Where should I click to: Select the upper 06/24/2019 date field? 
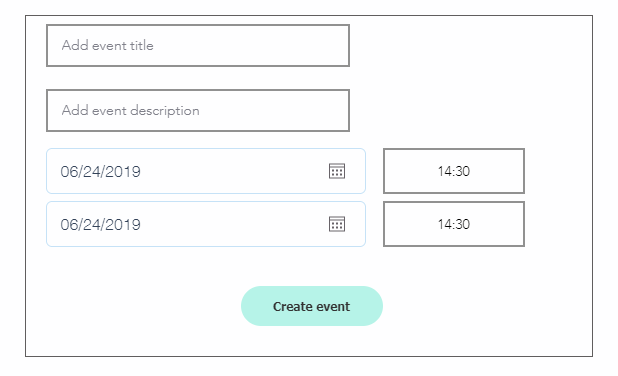point(206,171)
